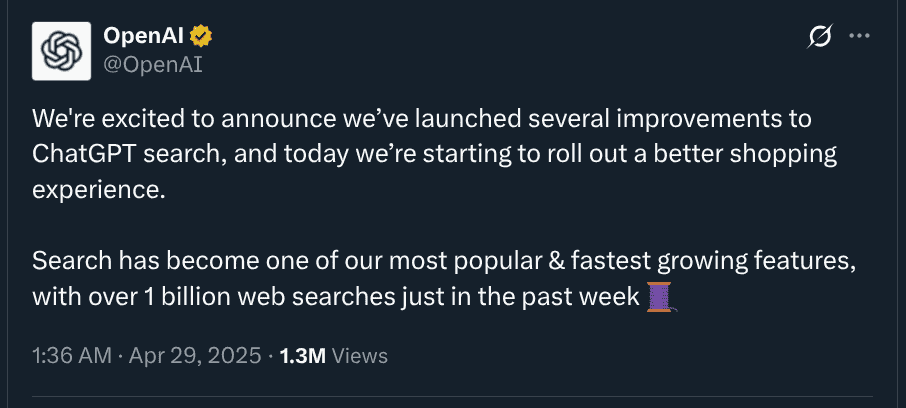Viewport: 906px width, 408px height.
Task: Click "We're excited to announce" opening text
Action: coord(160,119)
